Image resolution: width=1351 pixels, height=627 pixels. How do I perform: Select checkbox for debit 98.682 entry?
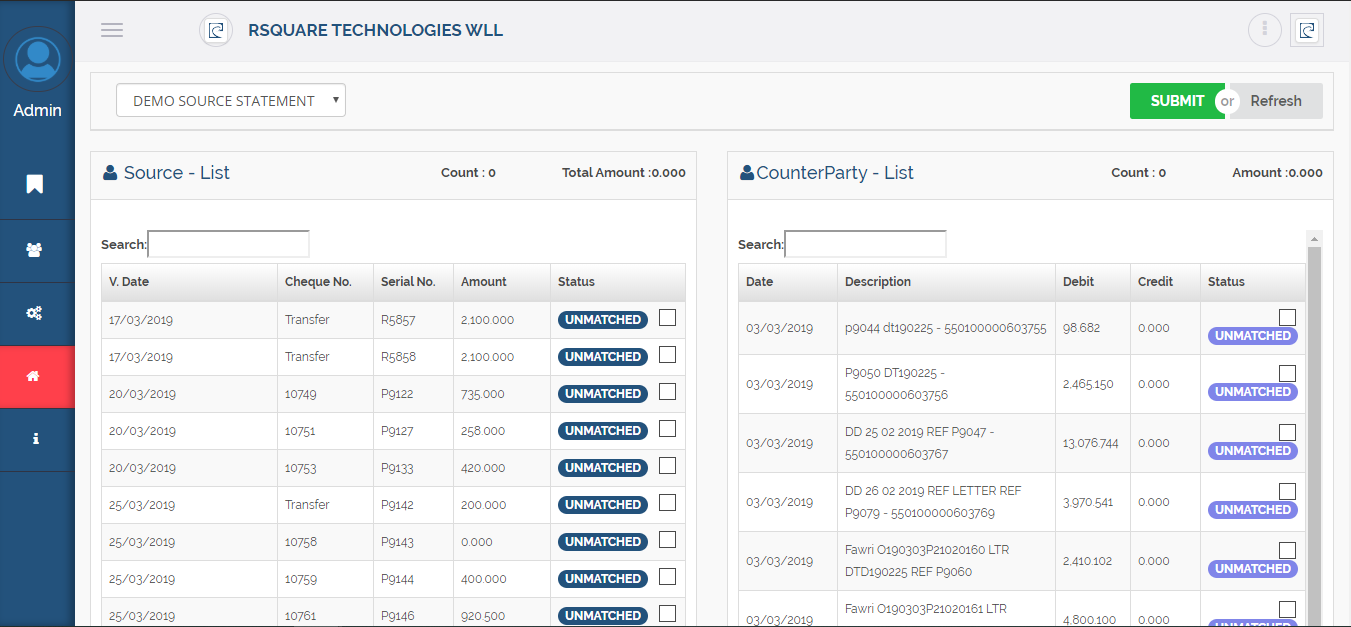[1287, 318]
